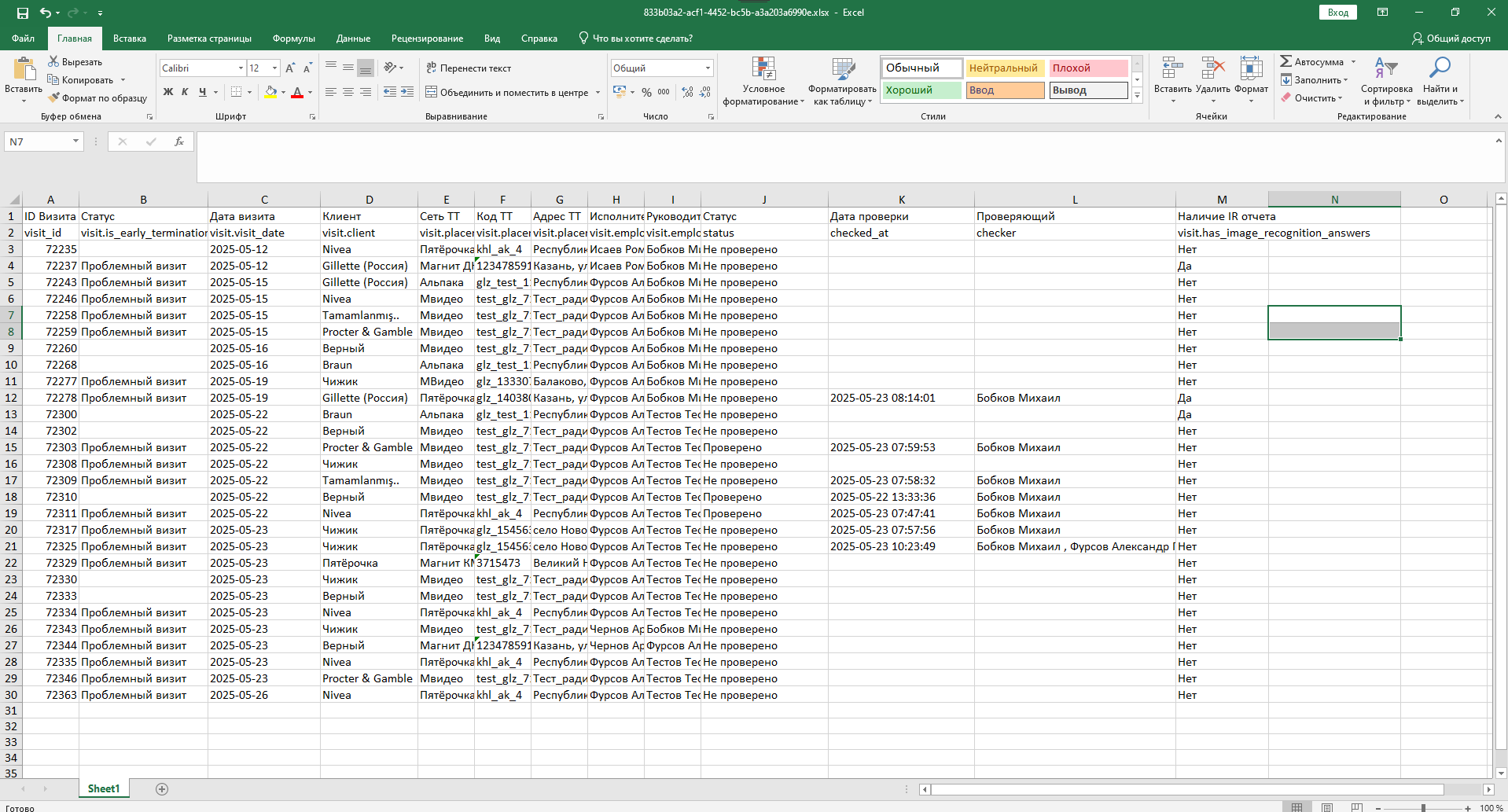Expand Условное форматирование menu
The height and width of the screenshot is (812, 1508).
[763, 81]
